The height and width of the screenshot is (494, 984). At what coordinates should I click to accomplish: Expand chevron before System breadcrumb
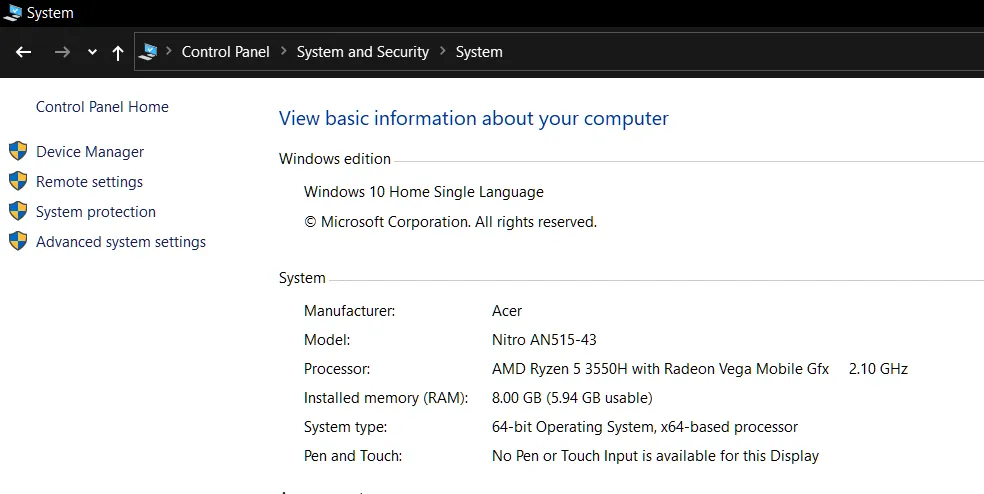point(443,52)
